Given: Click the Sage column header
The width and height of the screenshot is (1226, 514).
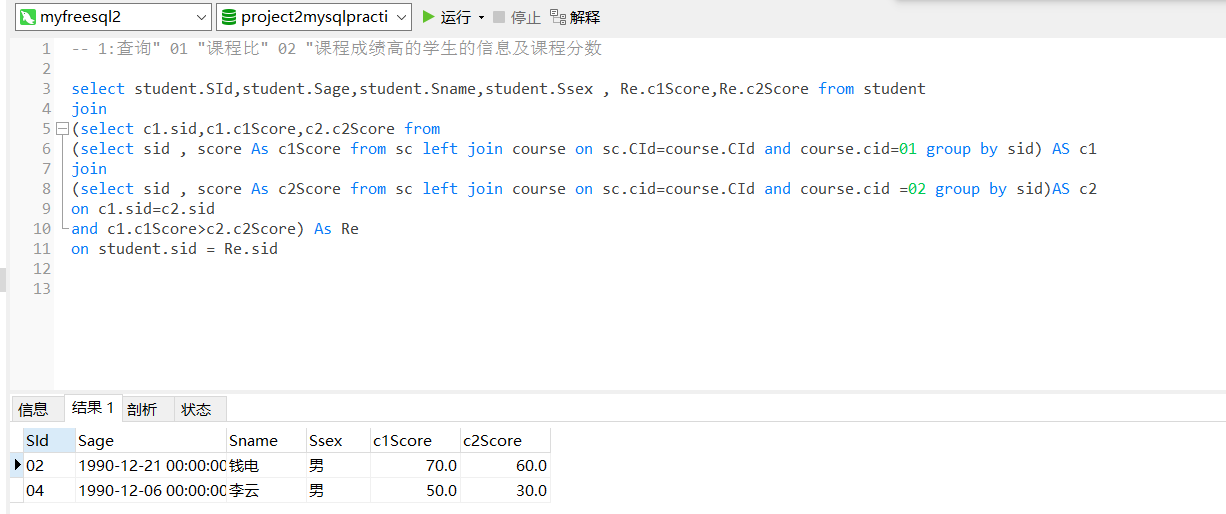Looking at the screenshot, I should (x=151, y=440).
